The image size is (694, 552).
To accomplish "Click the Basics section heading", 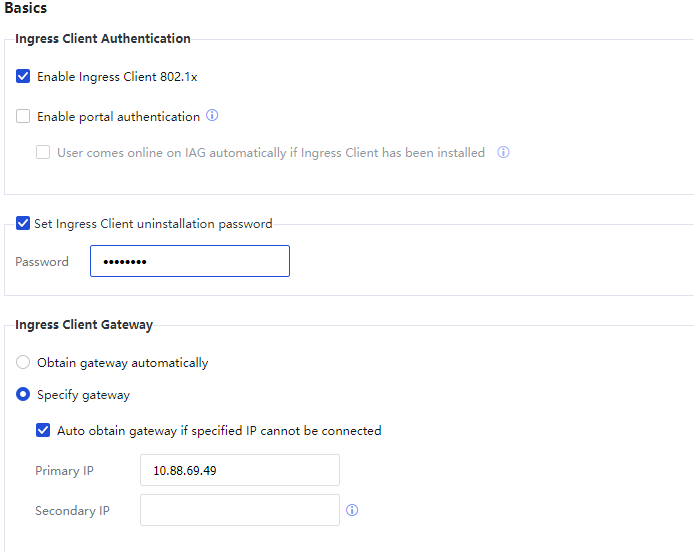I will tap(26, 8).
